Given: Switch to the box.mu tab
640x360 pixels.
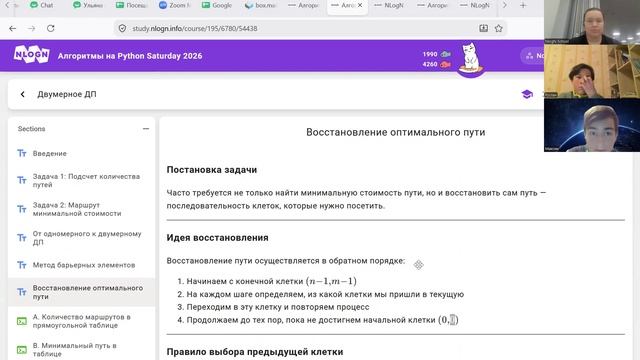Looking at the screenshot, I should pos(260,5).
